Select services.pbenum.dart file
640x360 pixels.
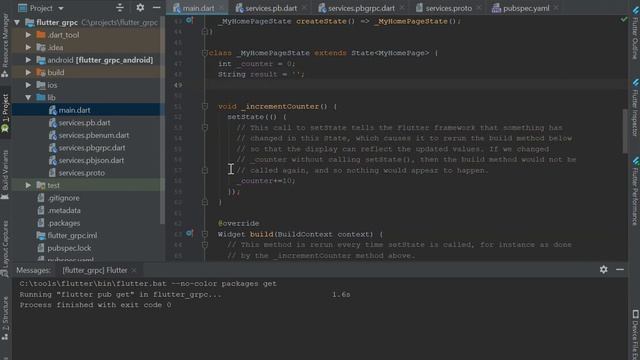[93, 136]
